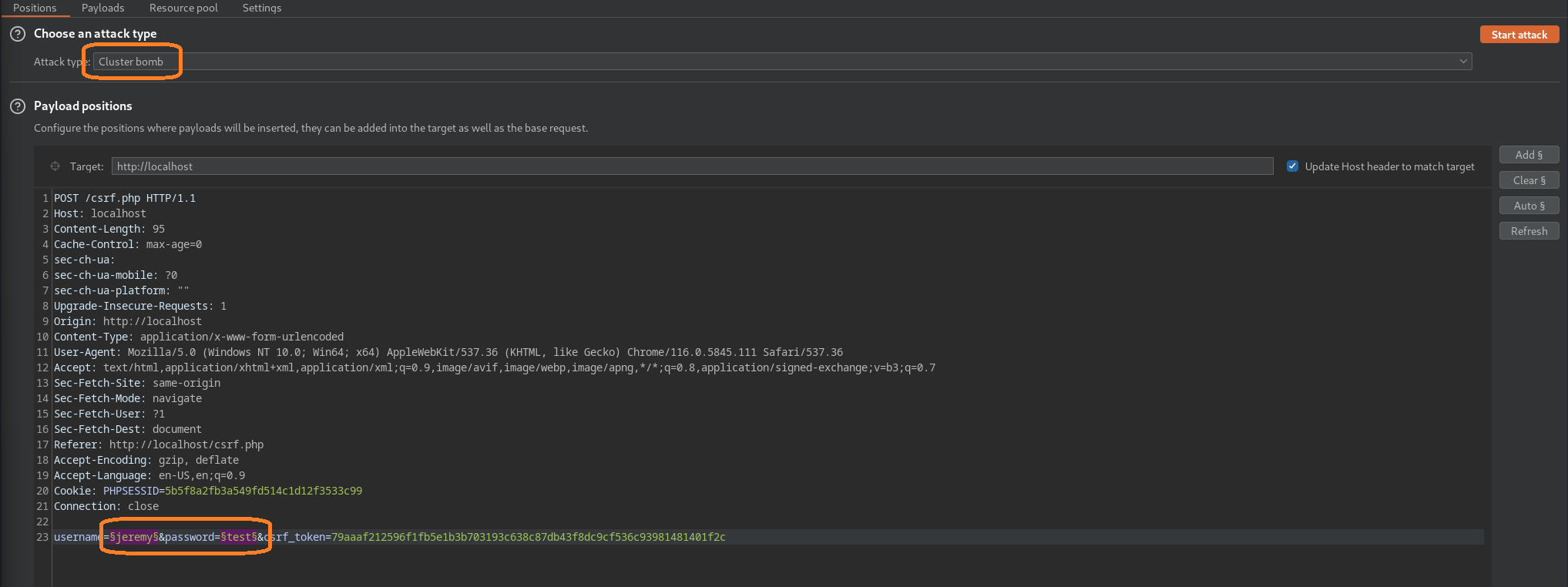The width and height of the screenshot is (1568, 587).
Task: Open help for Choose an attack type
Action: (18, 34)
